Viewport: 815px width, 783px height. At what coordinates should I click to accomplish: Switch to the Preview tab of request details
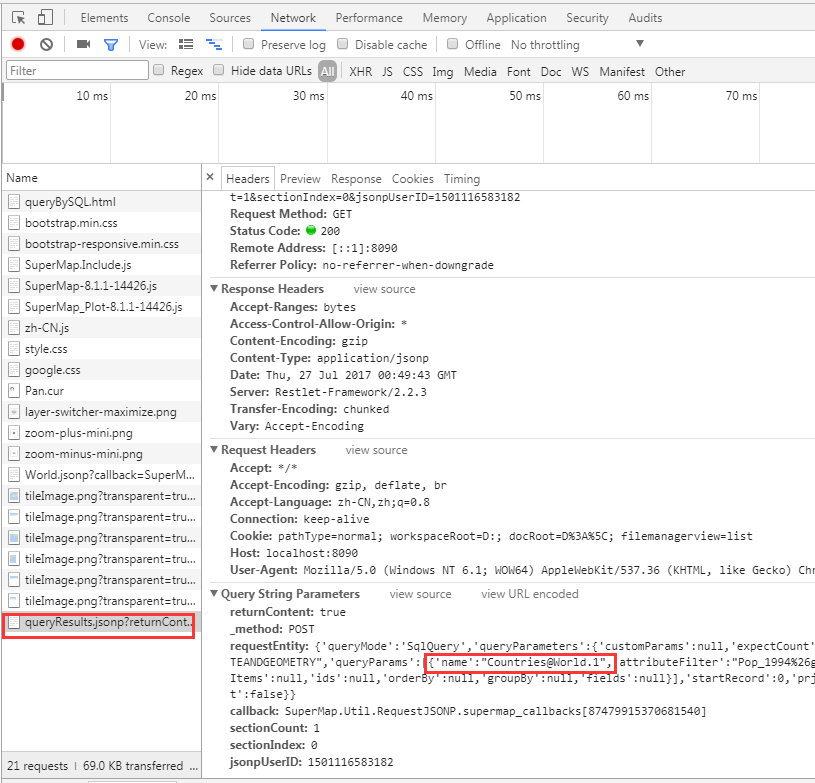[300, 179]
